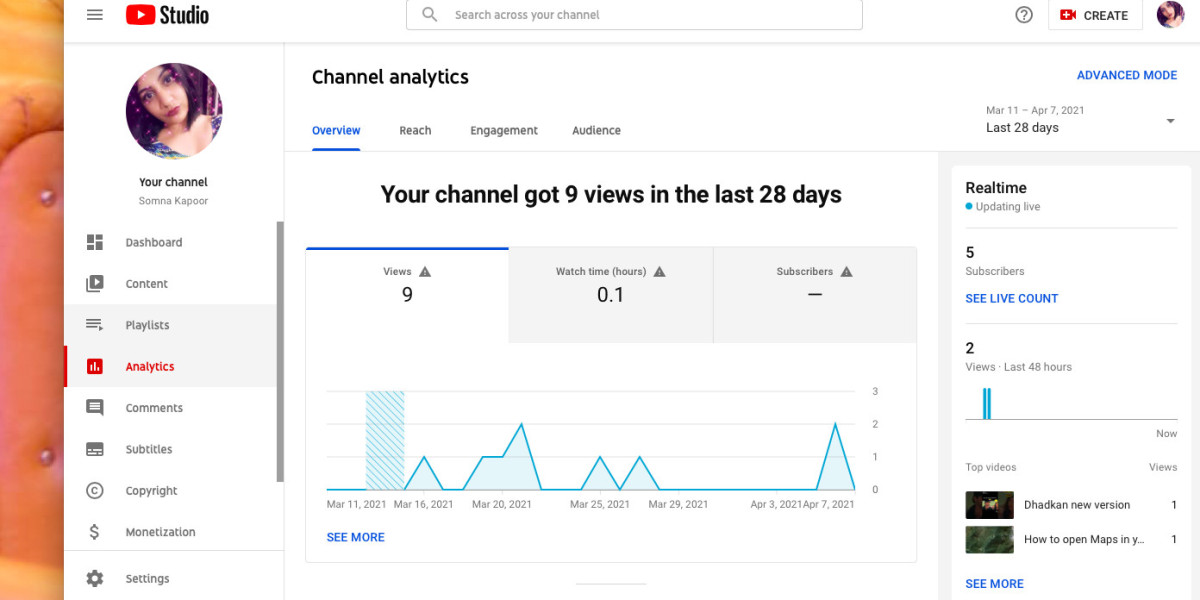Switch to the Audience tab
Viewport: 1200px width, 600px height.
coord(596,131)
